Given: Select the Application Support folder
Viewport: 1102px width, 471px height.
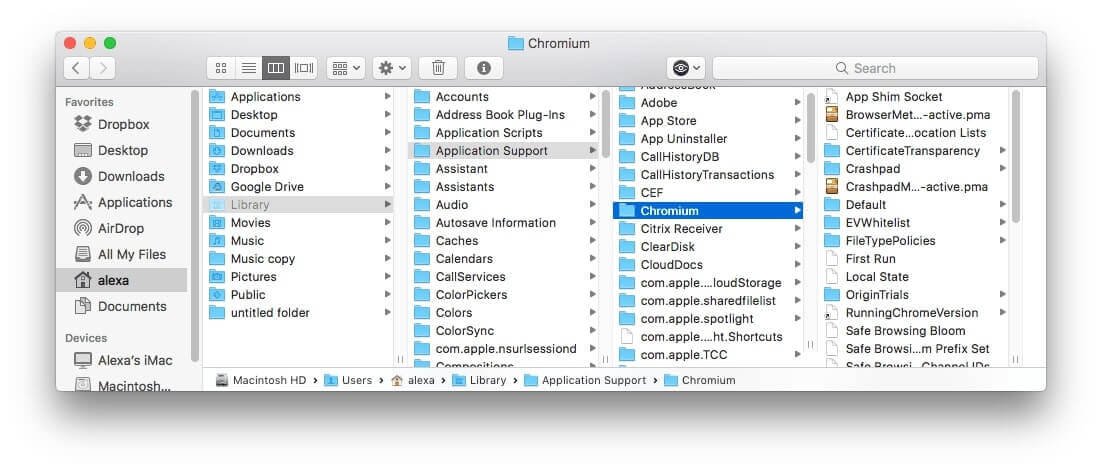Looking at the screenshot, I should click(x=503, y=150).
